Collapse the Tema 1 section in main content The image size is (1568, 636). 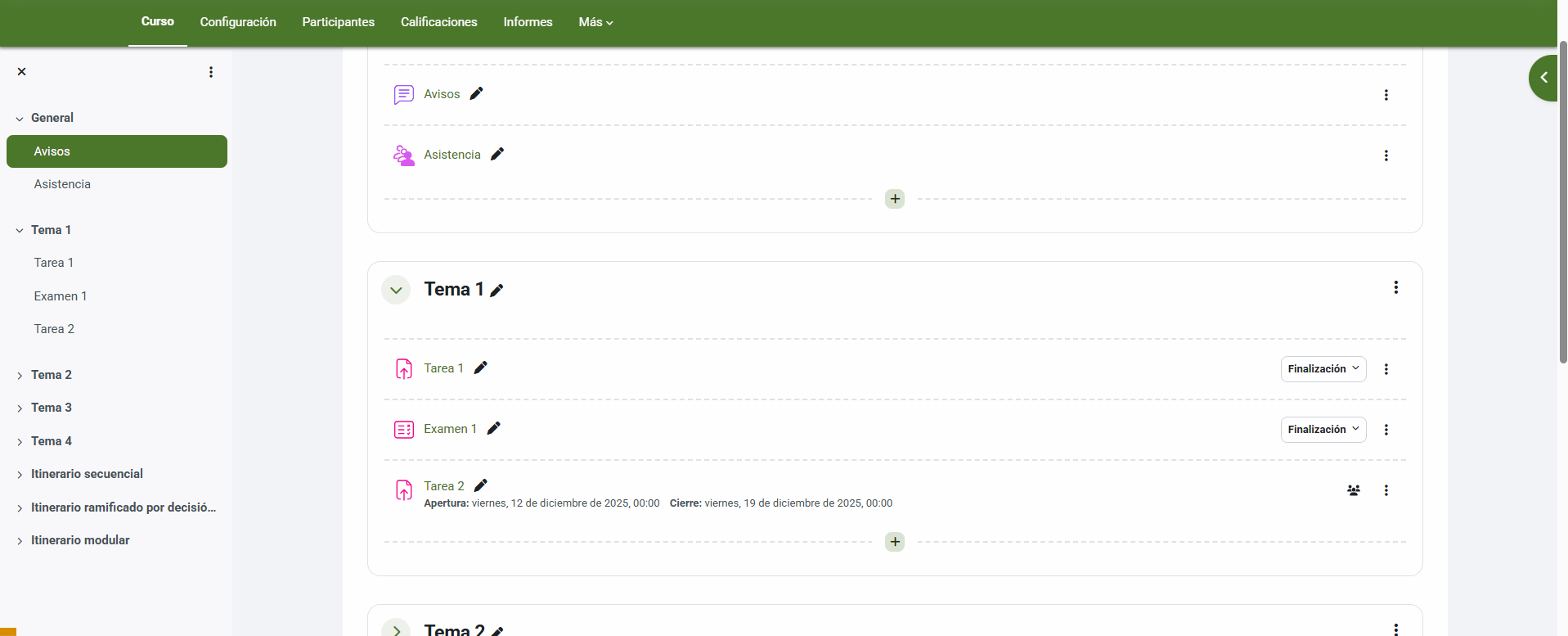(396, 290)
